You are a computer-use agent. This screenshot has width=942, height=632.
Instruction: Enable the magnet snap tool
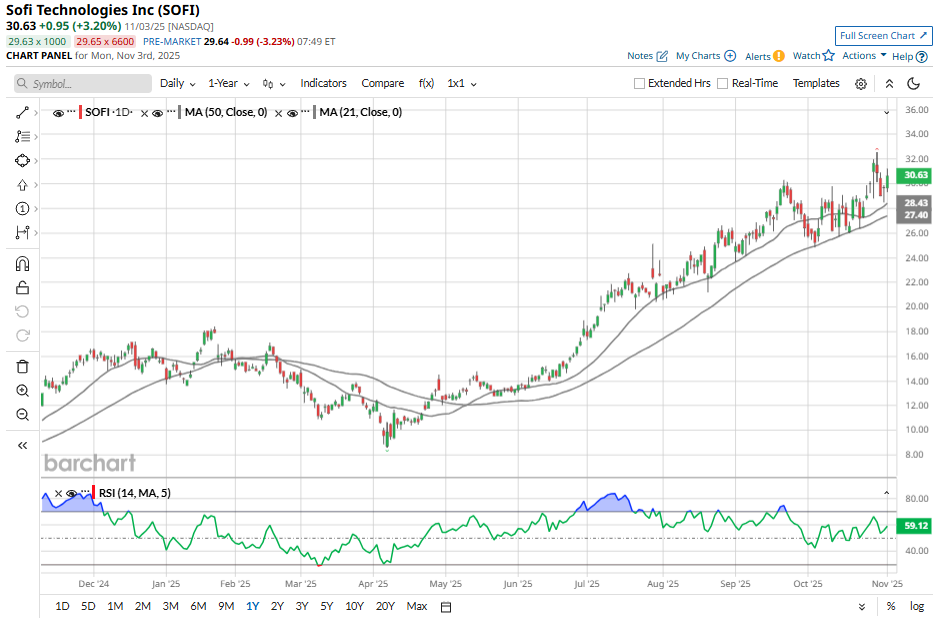pyautogui.click(x=23, y=264)
